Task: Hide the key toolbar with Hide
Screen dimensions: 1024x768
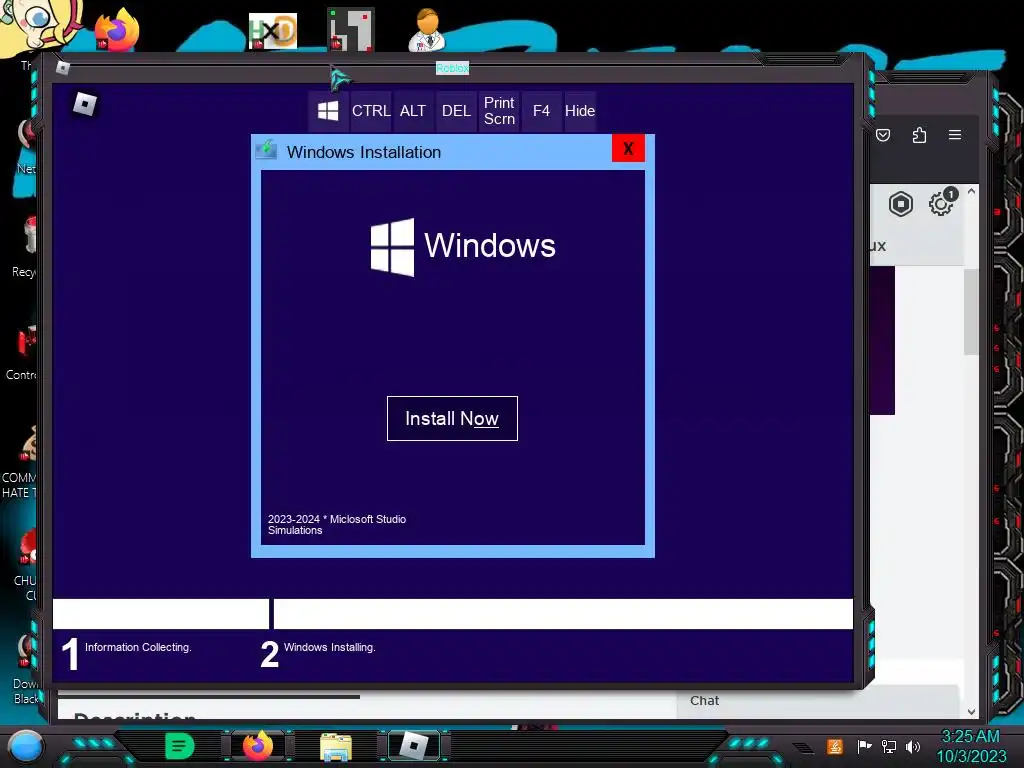Action: pyautogui.click(x=580, y=111)
